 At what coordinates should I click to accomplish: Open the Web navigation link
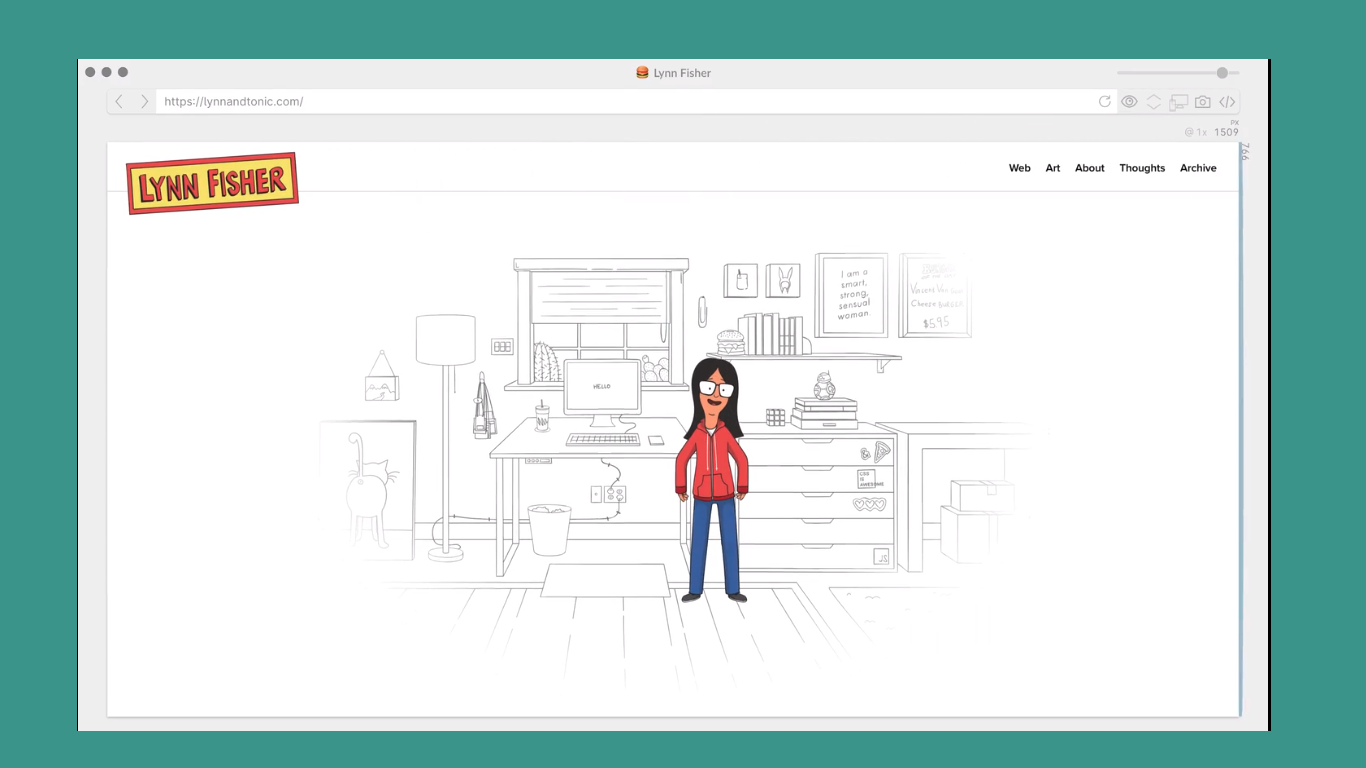[x=1020, y=168]
